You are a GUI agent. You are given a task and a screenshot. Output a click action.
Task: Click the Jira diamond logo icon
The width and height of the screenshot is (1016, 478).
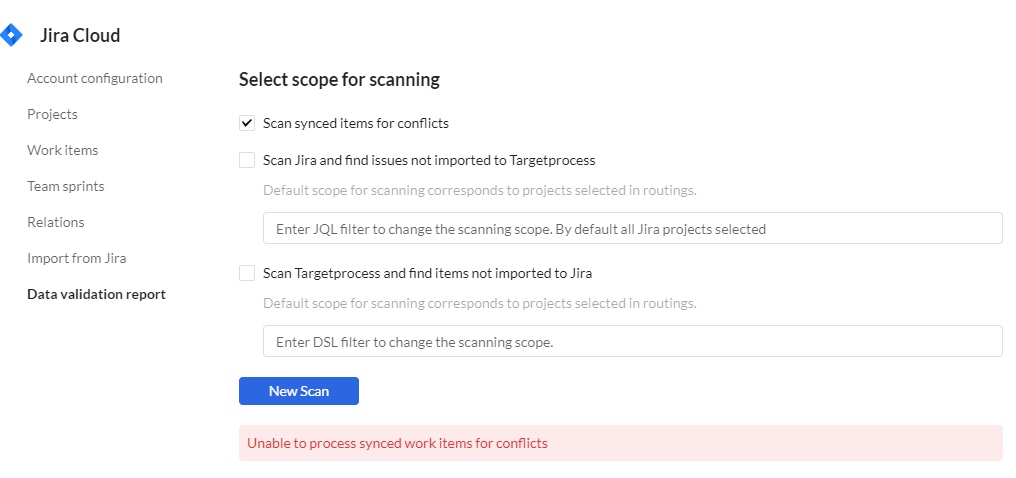click(x=11, y=36)
